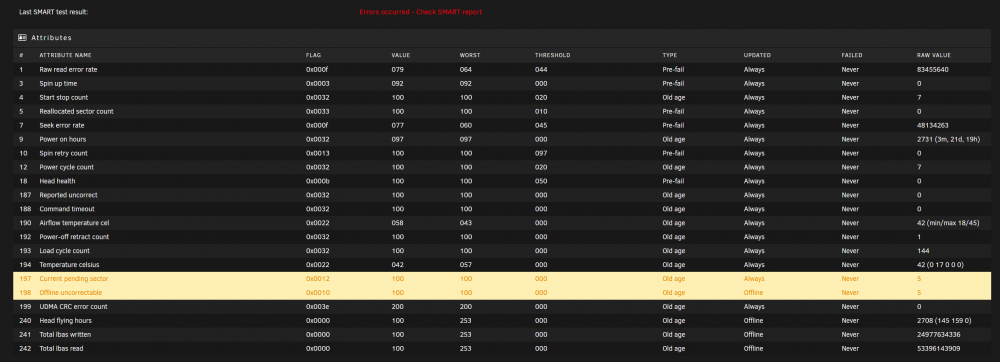The height and width of the screenshot is (362, 1000).
Task: Click raw value '24977634336'
Action: click(938, 335)
